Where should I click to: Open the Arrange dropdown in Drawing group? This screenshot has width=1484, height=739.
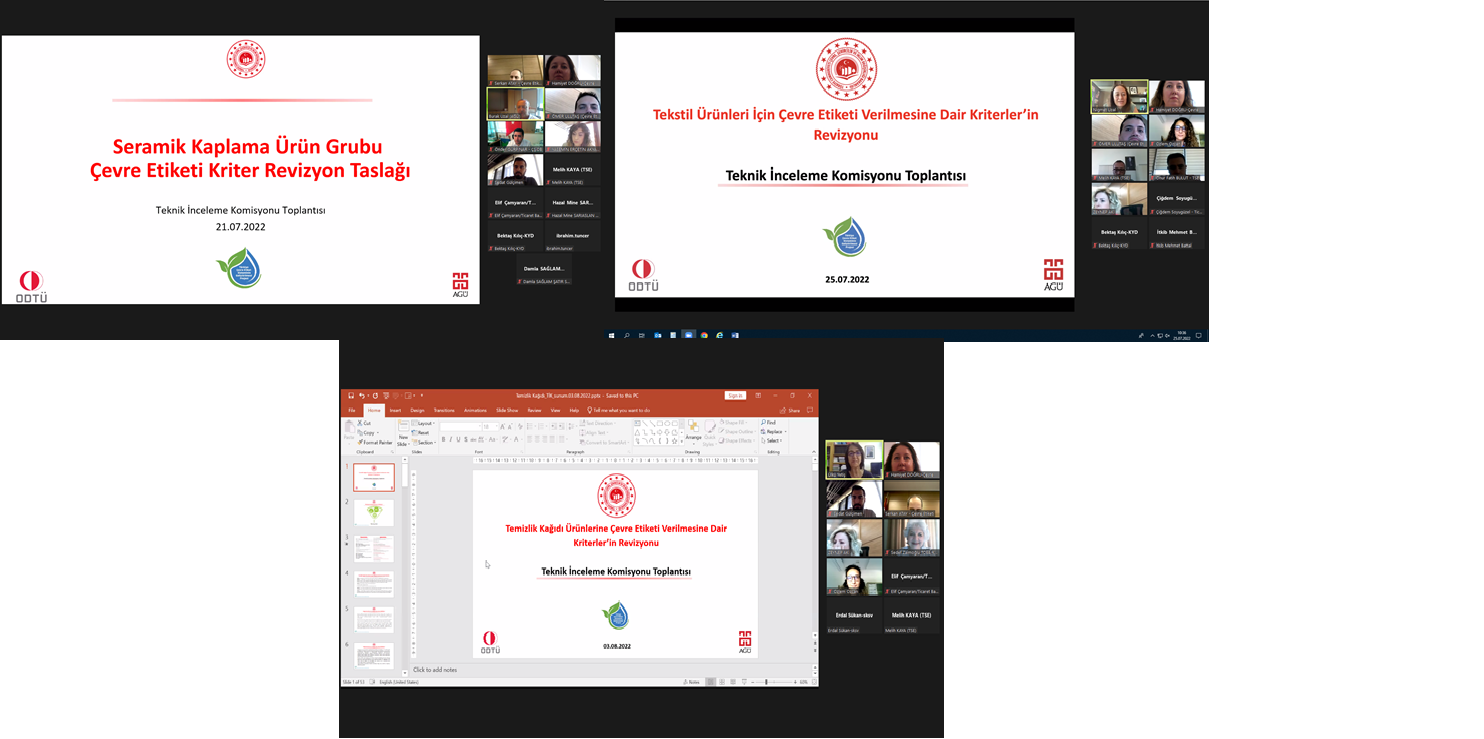click(x=693, y=432)
